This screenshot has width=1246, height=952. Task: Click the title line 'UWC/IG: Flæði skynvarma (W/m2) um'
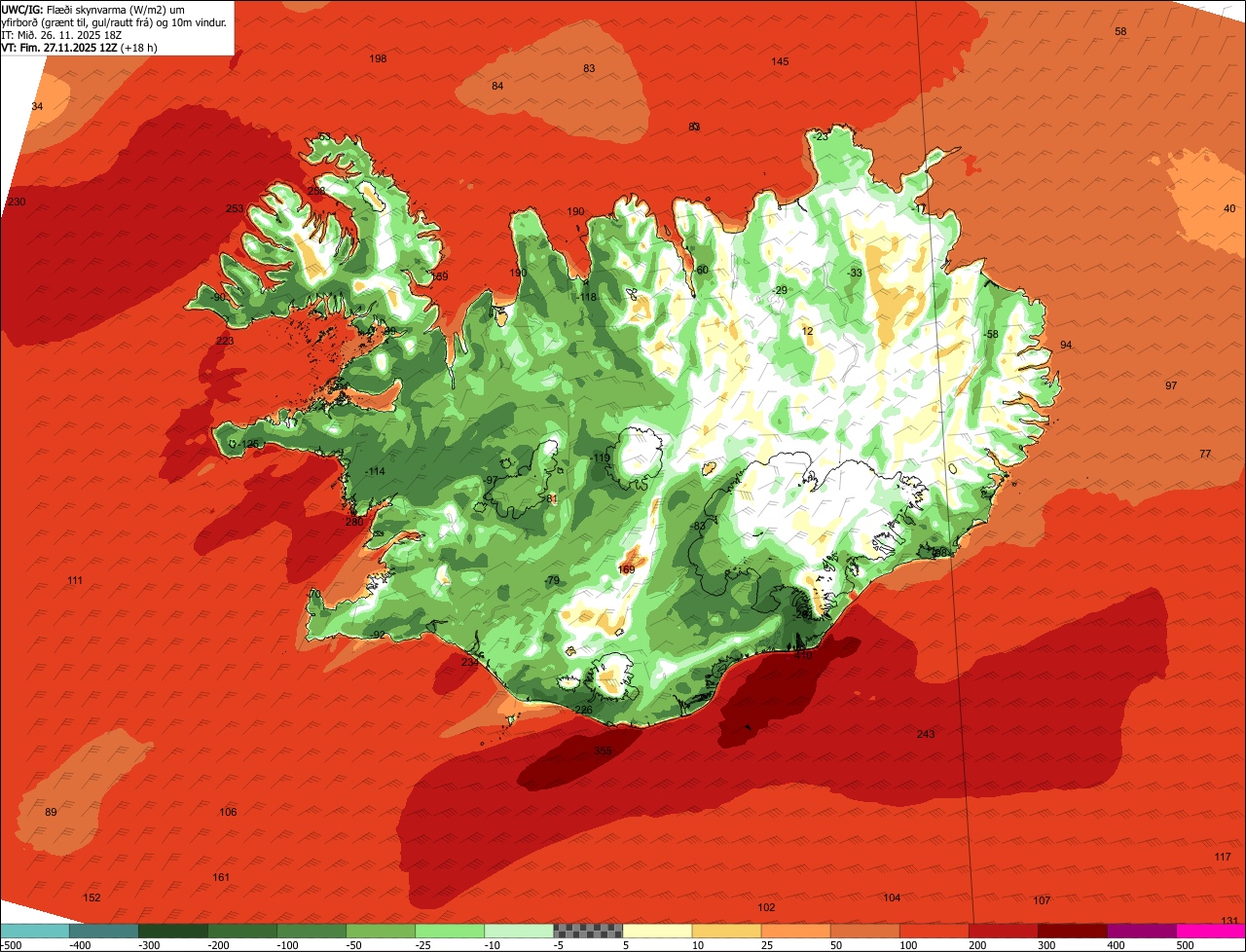93,10
